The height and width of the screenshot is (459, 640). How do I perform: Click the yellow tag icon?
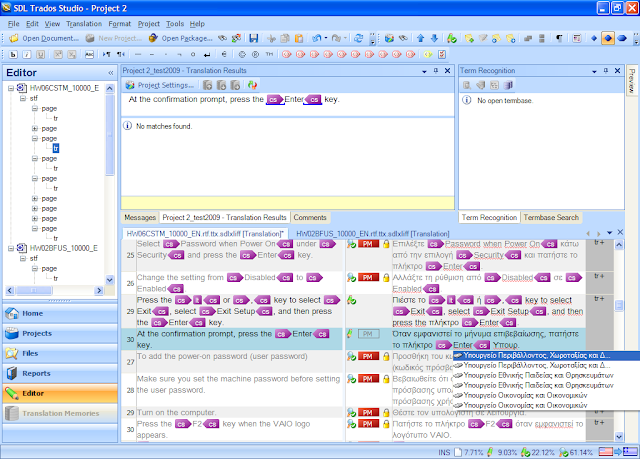click(427, 54)
